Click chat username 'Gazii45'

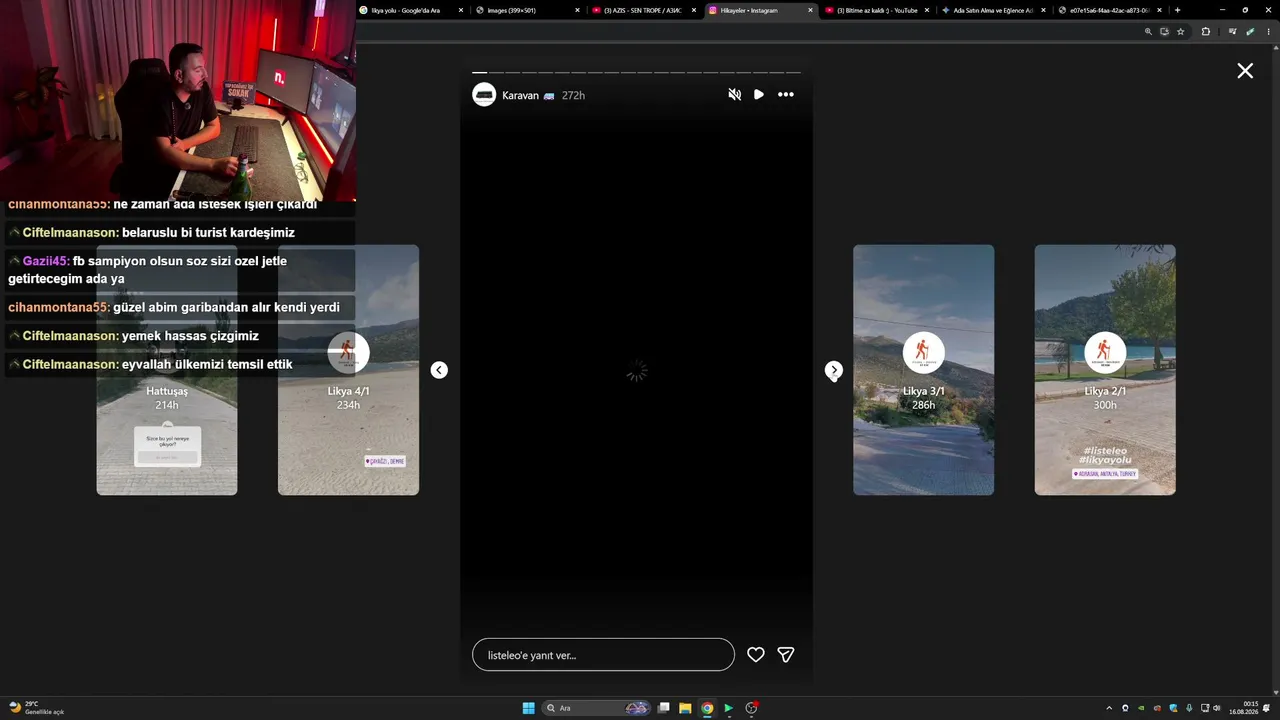46,261
